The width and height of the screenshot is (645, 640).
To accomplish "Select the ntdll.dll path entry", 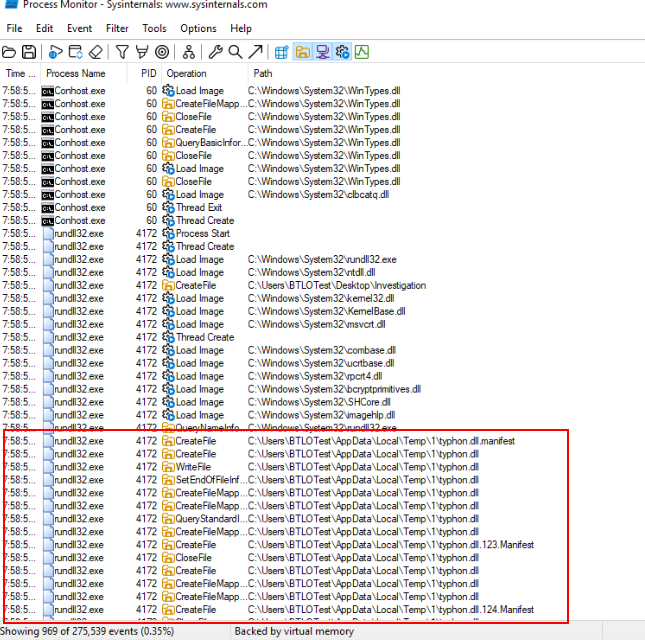I will pos(311,272).
